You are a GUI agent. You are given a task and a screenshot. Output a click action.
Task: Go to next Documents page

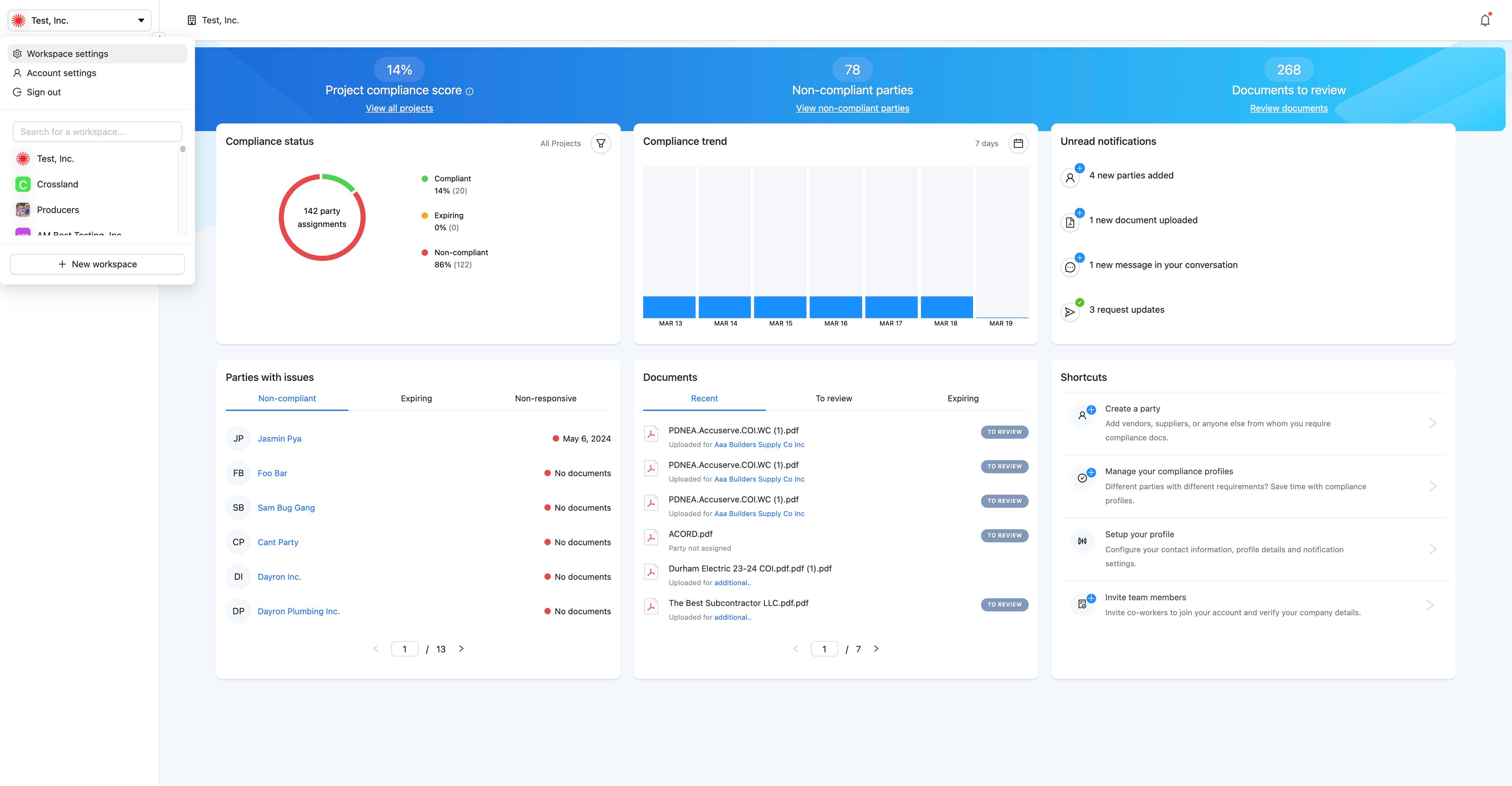point(876,648)
